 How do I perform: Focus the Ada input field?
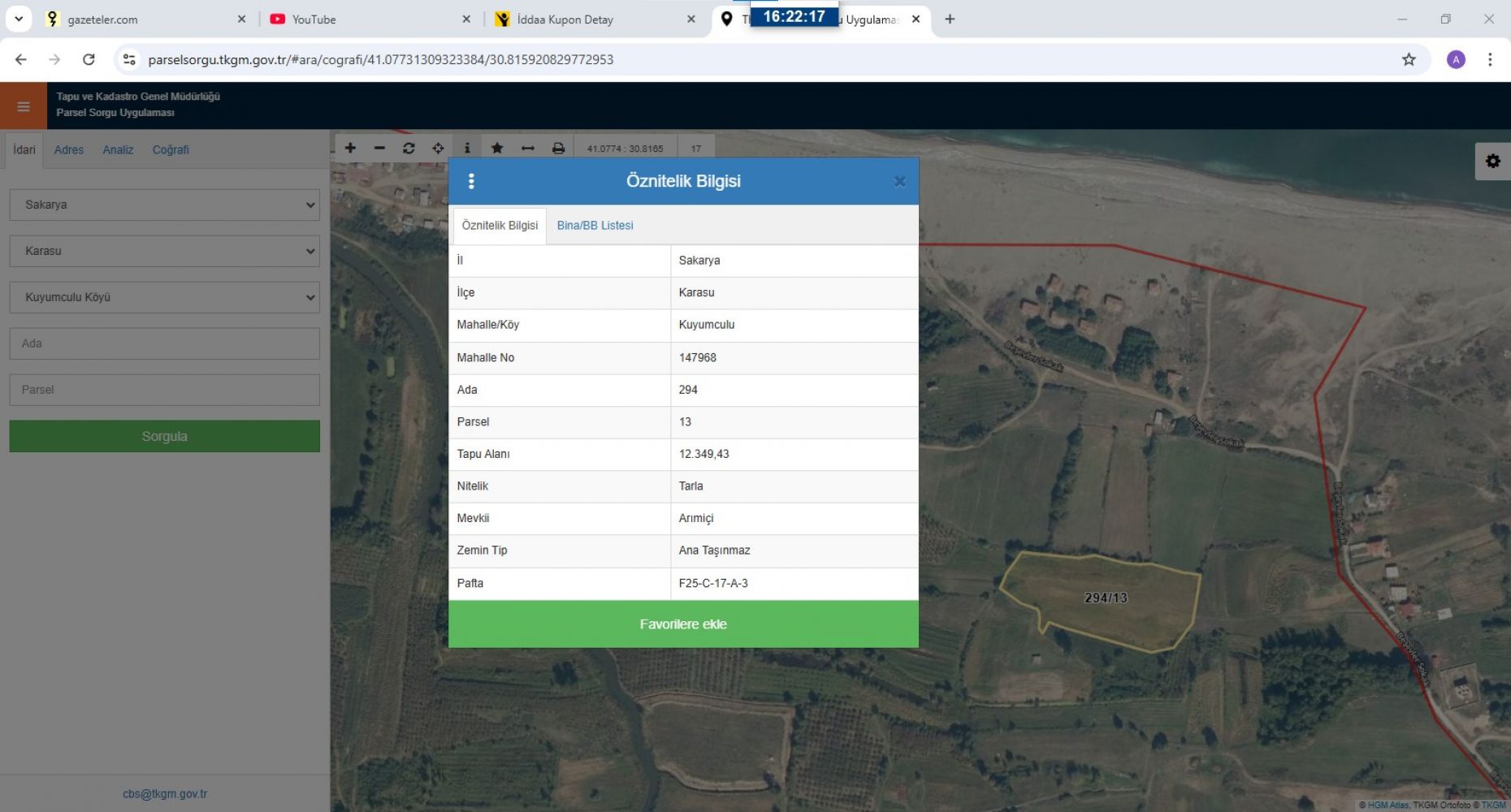coord(165,343)
